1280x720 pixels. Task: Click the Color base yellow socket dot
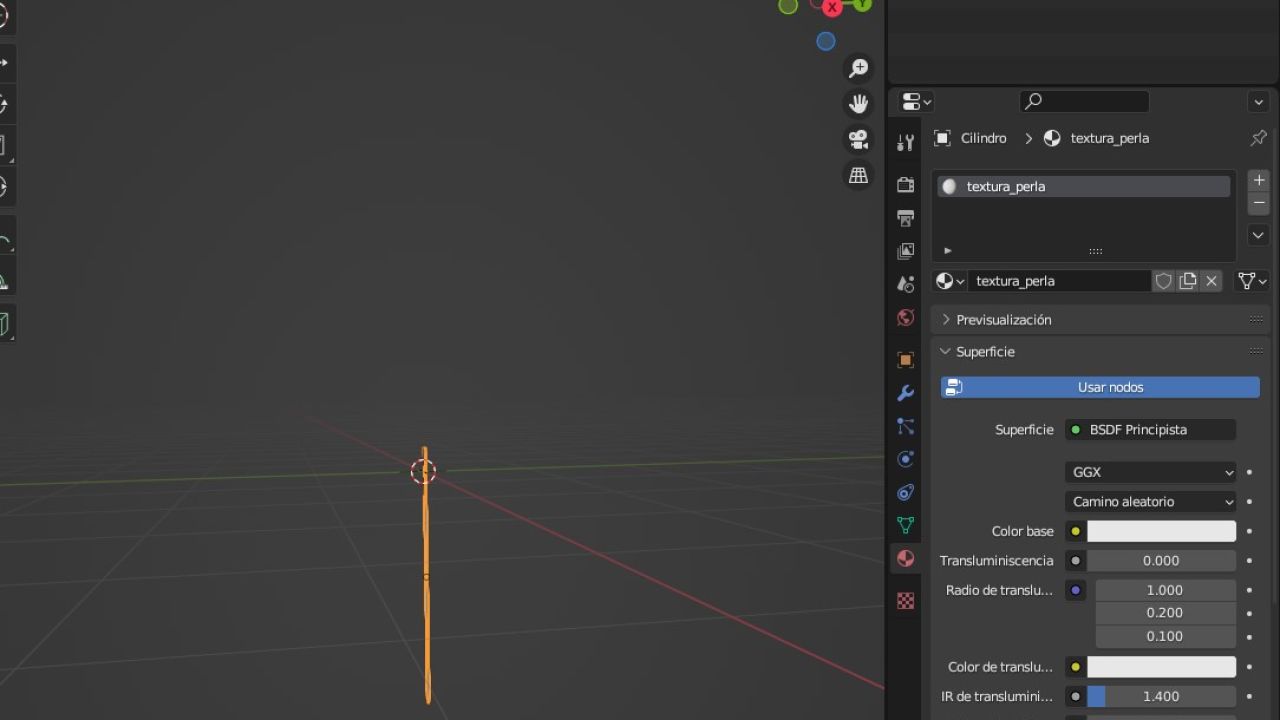click(1075, 531)
